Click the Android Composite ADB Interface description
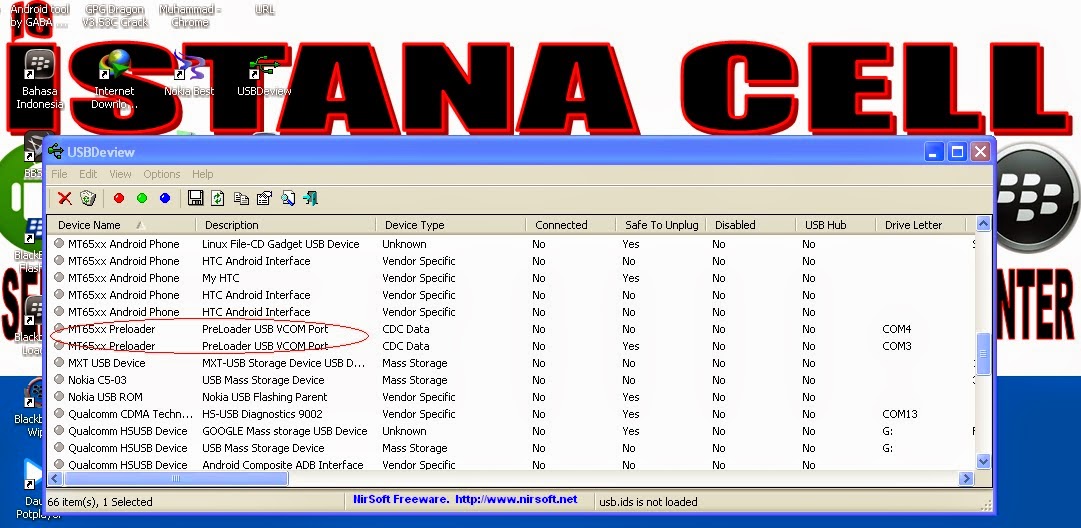This screenshot has height=528, width=1081. (x=283, y=465)
